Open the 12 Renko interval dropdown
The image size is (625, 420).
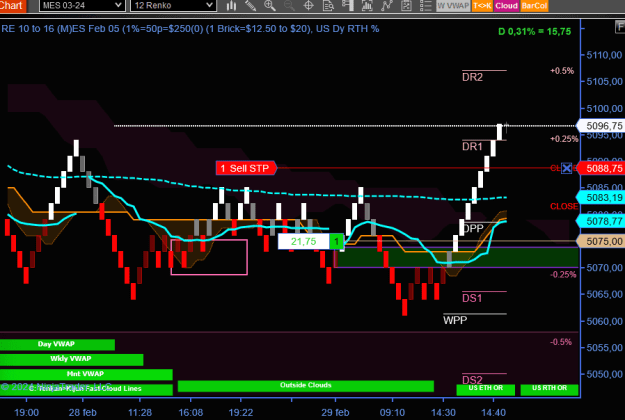point(173,6)
